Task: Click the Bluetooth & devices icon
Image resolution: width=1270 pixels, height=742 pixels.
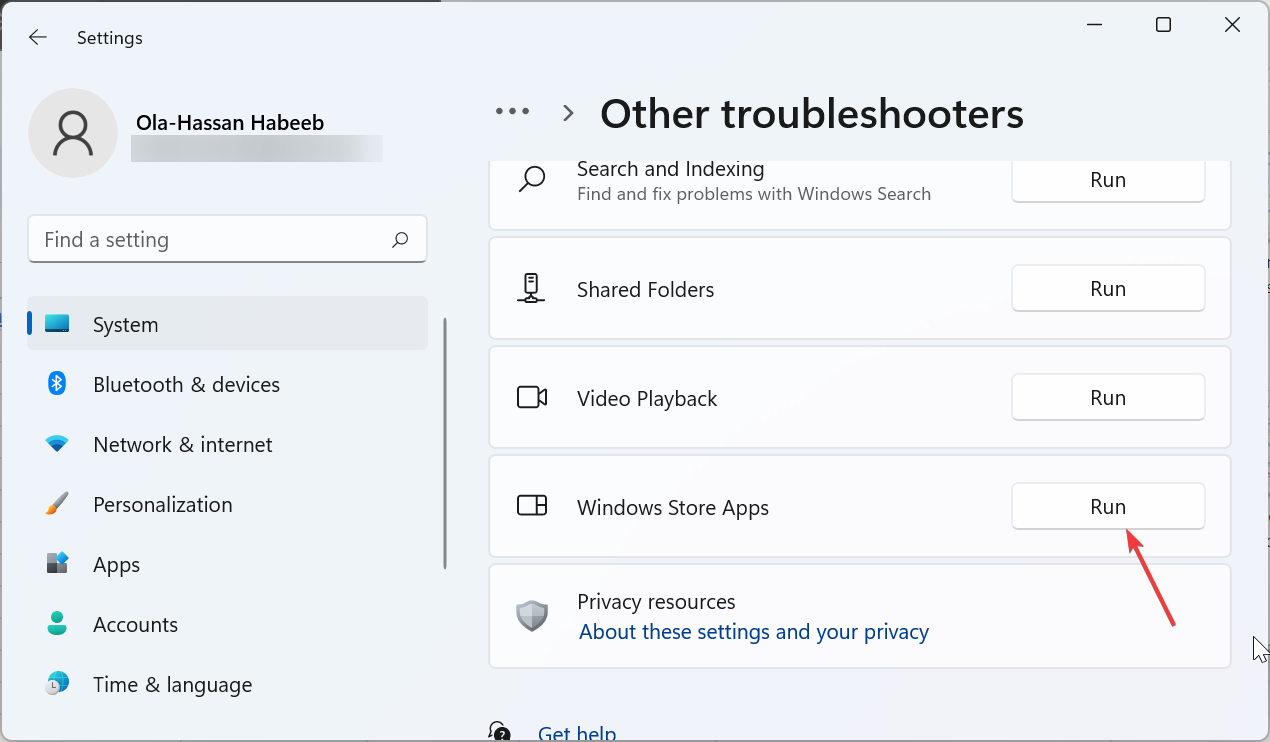Action: click(57, 384)
